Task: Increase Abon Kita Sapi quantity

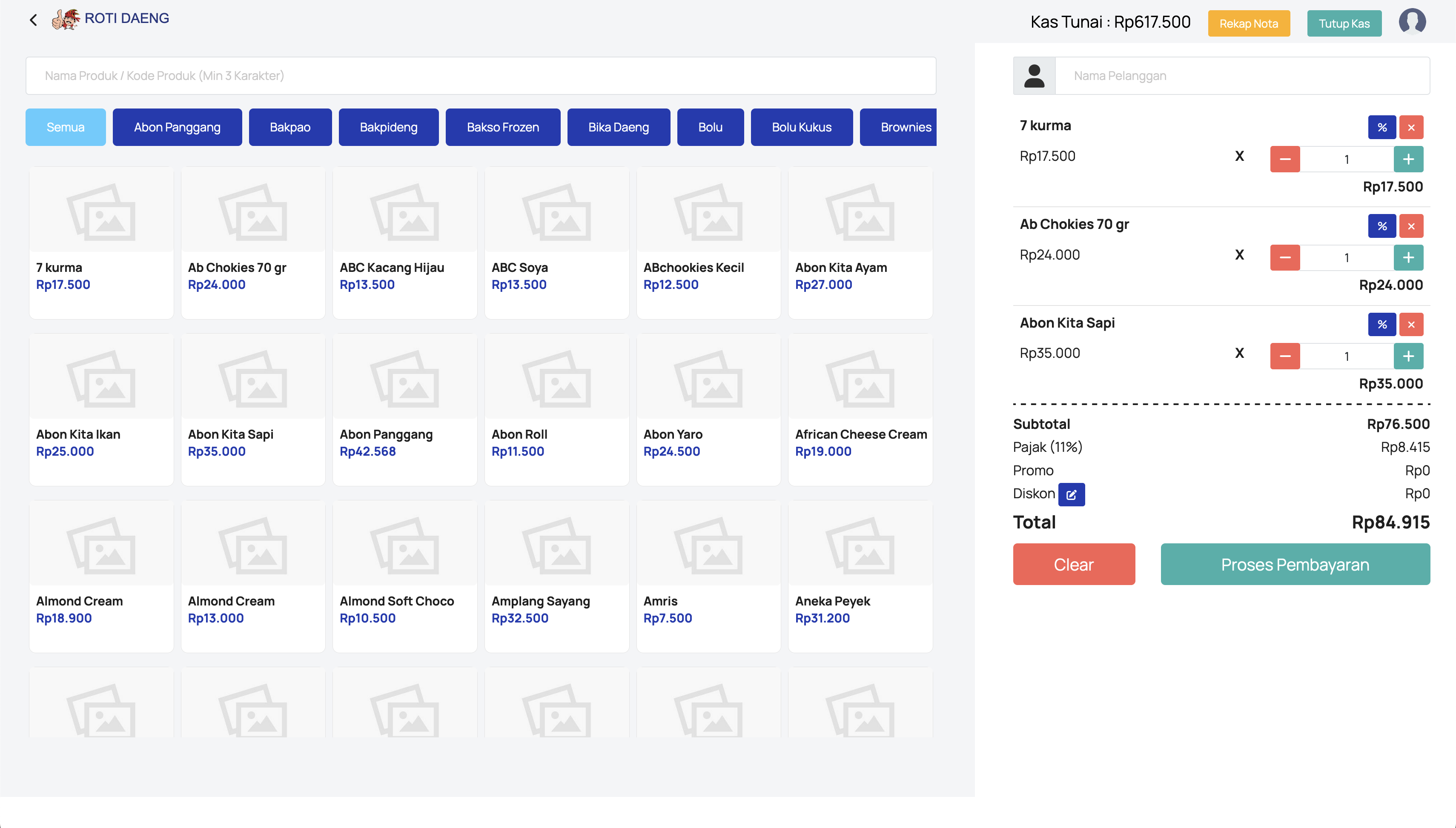Action: coord(1407,357)
